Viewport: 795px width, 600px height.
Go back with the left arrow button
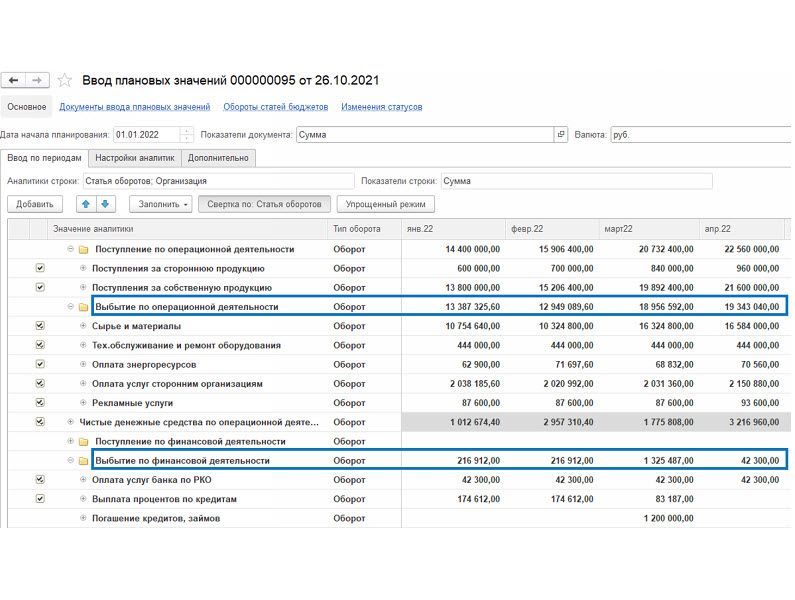pyautogui.click(x=14, y=80)
